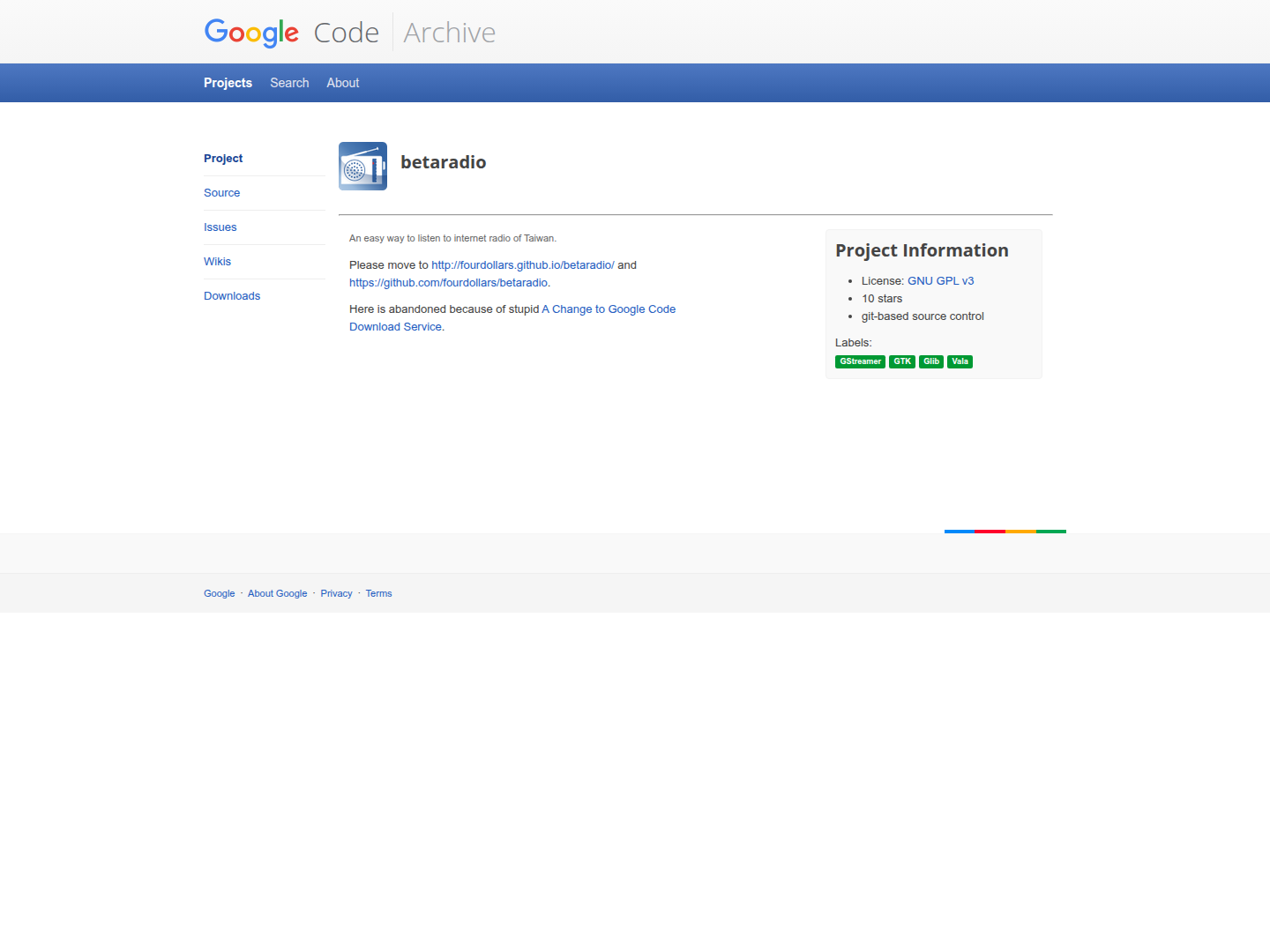The height and width of the screenshot is (952, 1270).
Task: Click the Vala label tag
Action: click(x=960, y=361)
